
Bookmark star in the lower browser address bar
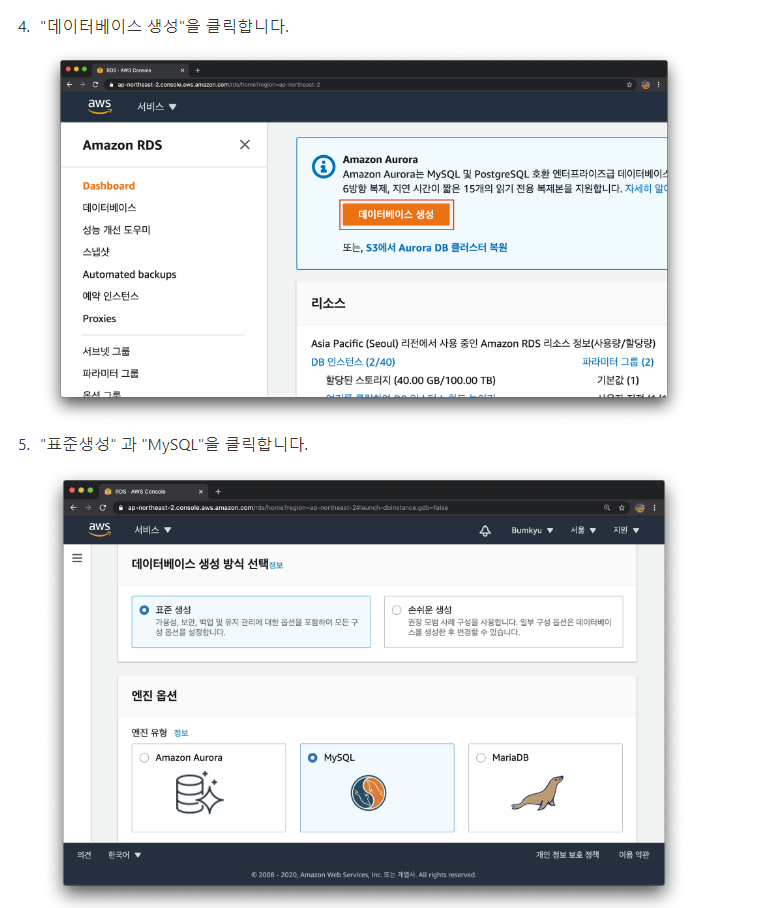click(621, 508)
